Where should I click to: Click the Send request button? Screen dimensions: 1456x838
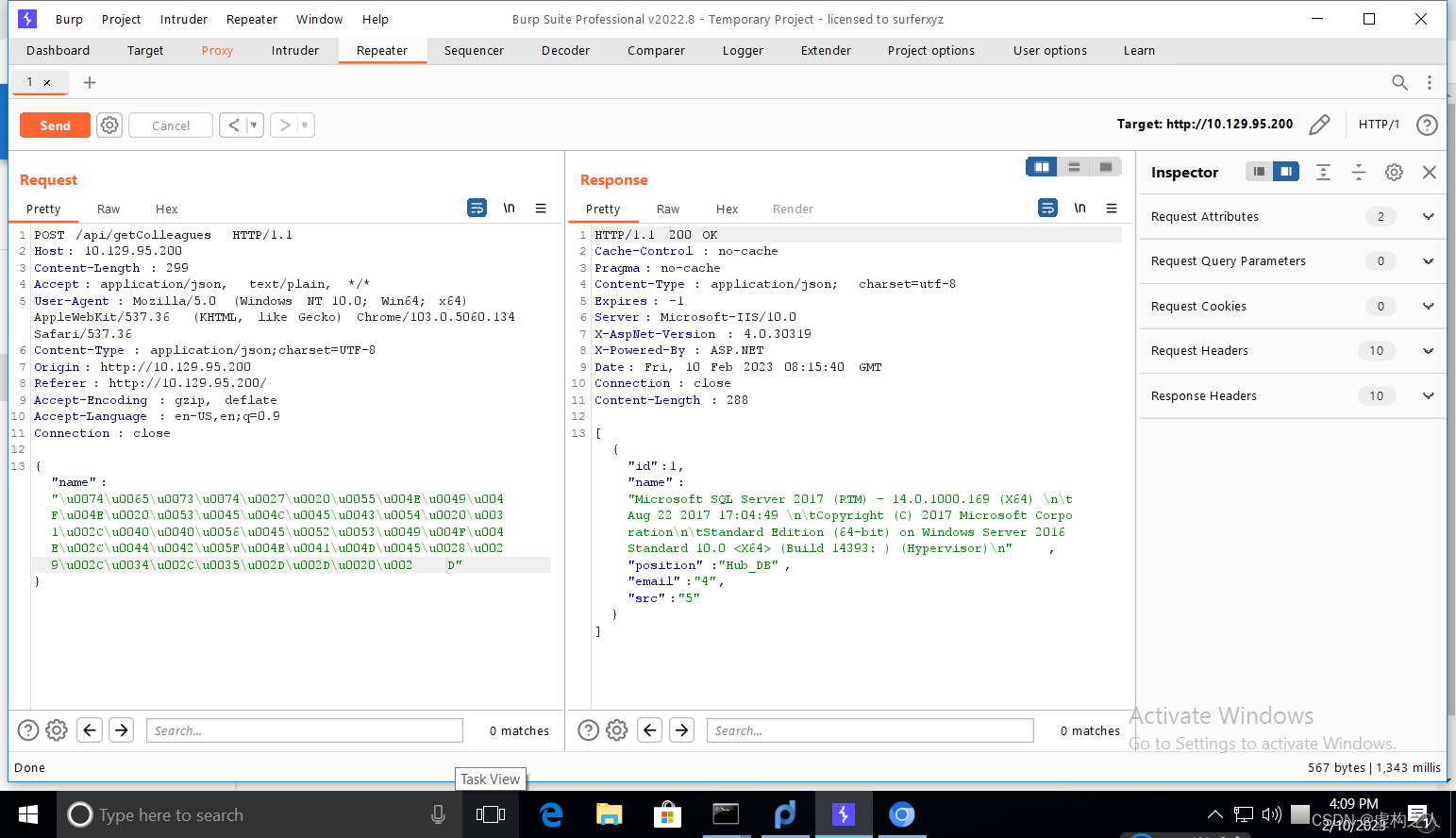pos(55,126)
